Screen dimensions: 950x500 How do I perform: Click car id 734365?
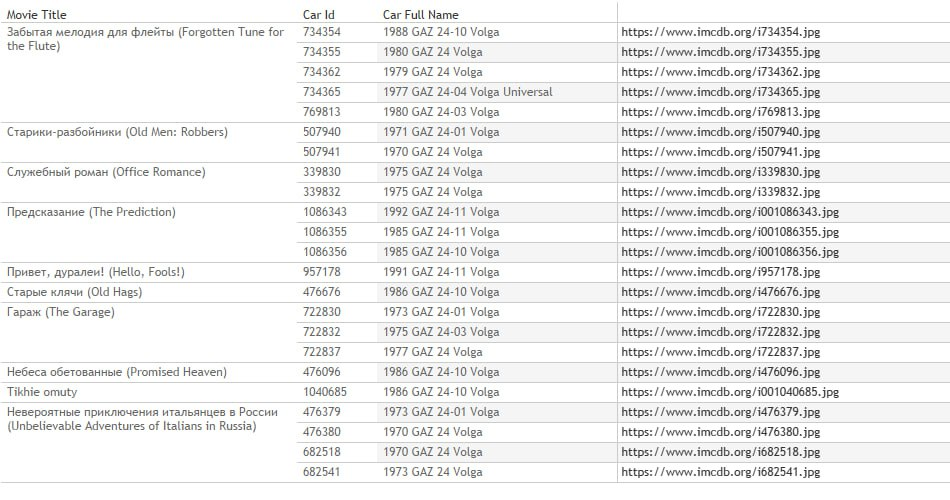tap(322, 92)
